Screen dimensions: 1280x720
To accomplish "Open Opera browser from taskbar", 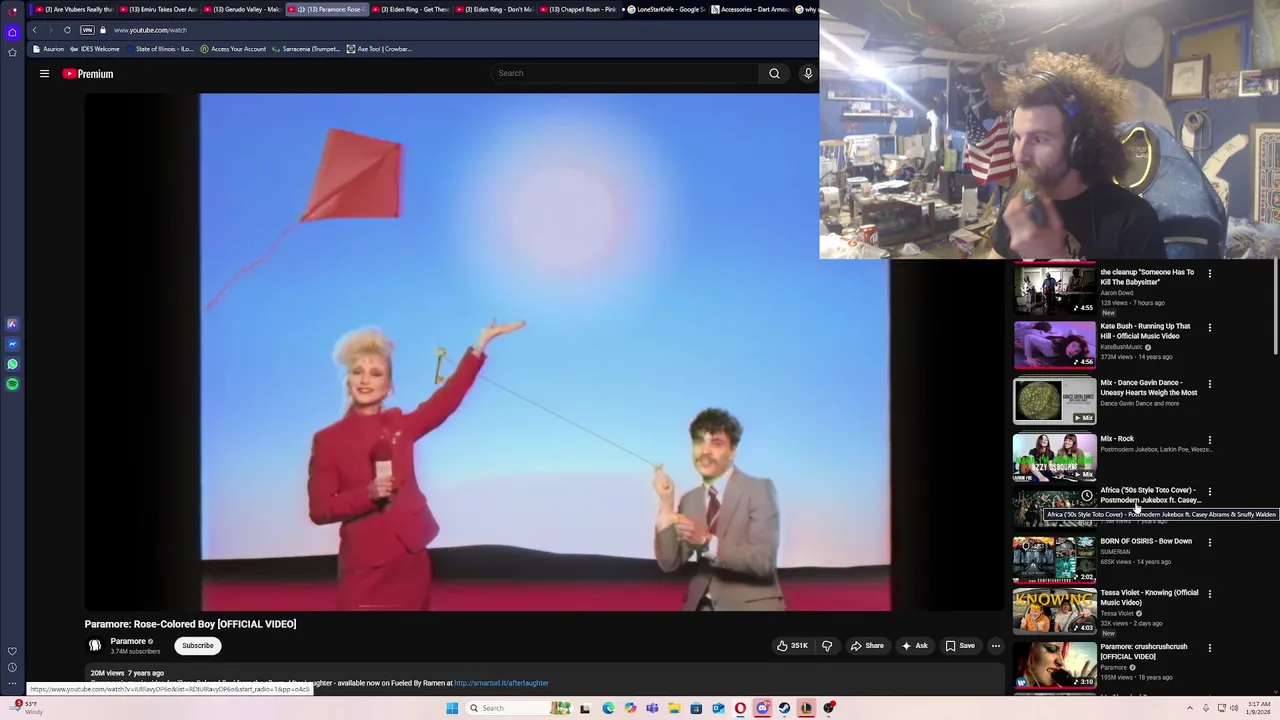I will click(740, 708).
